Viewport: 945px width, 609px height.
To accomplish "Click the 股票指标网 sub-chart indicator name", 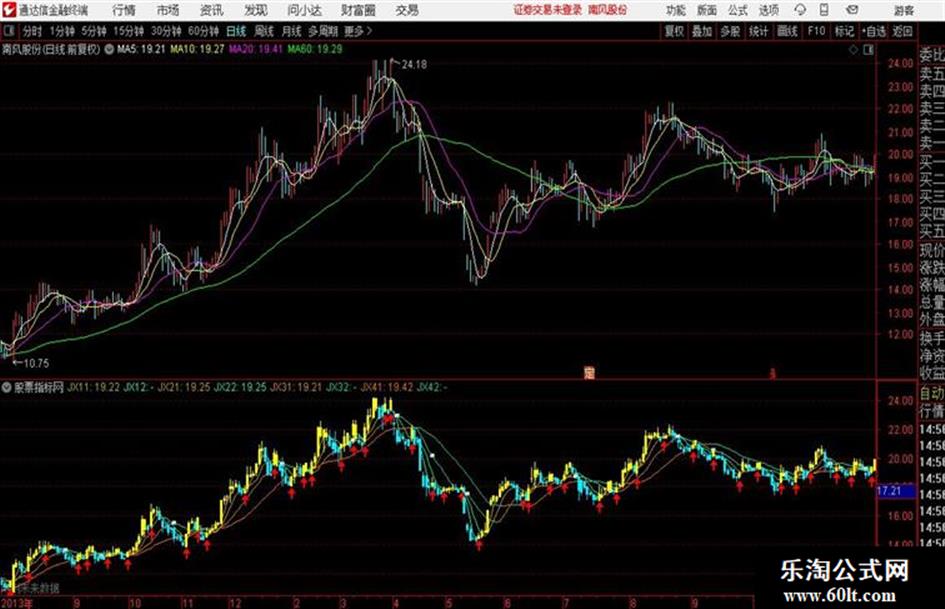I will click(39, 387).
